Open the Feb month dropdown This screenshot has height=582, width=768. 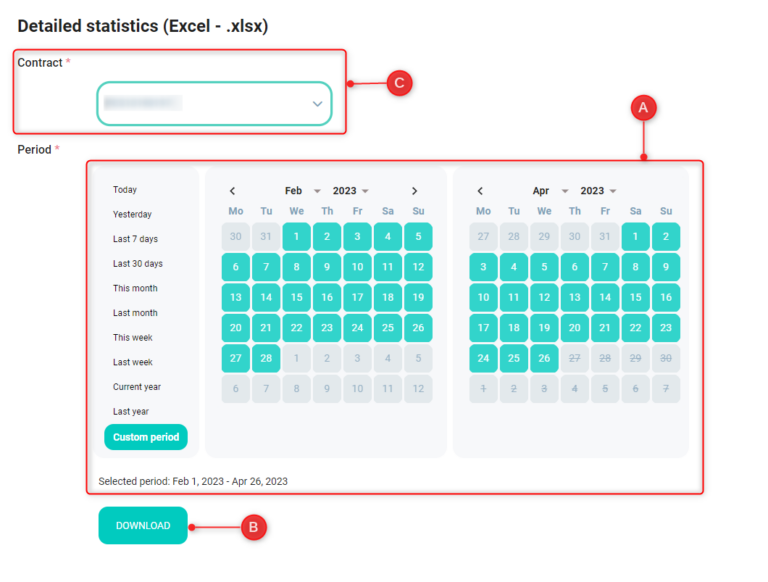click(302, 191)
